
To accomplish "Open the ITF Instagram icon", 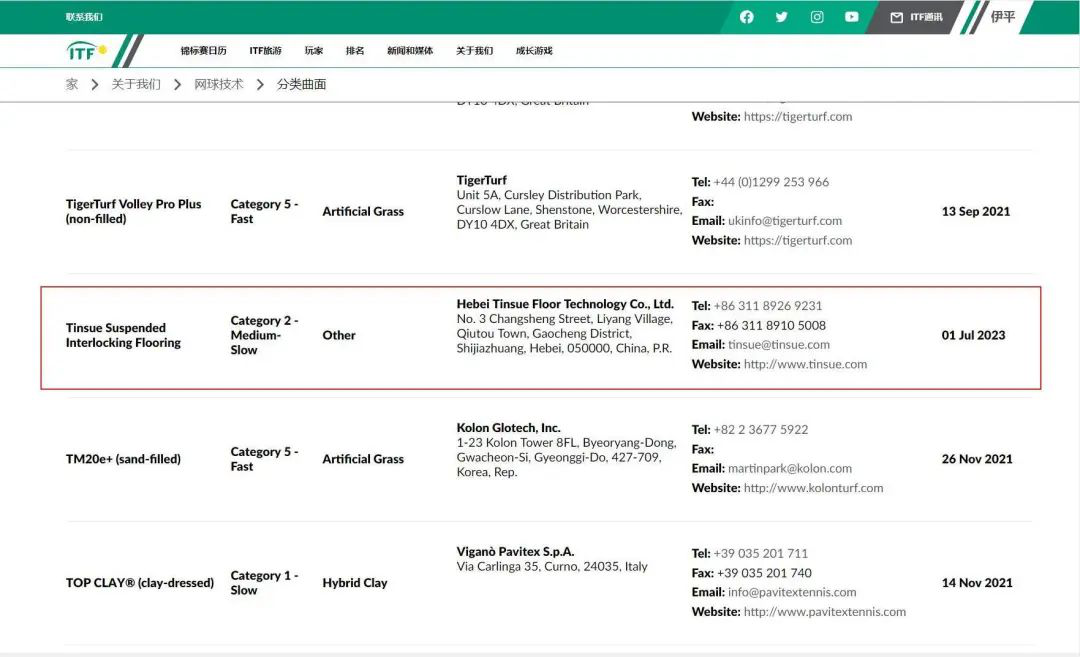I will click(x=817, y=17).
